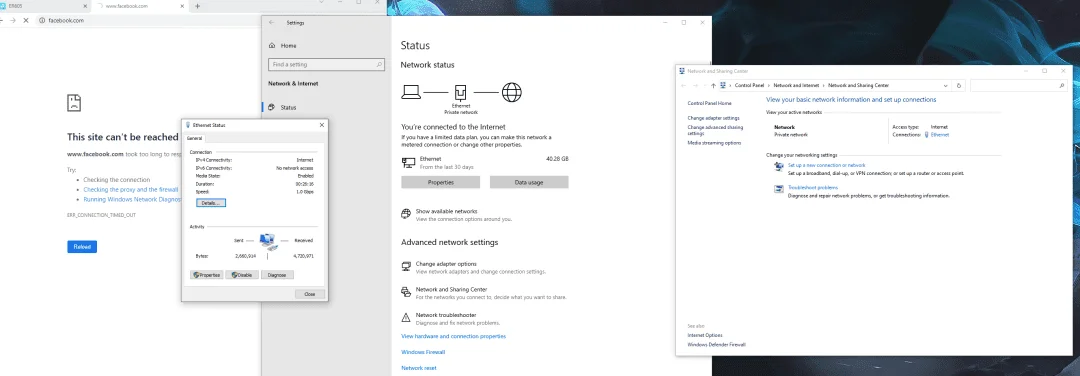1080x376 pixels.
Task: Stop loading the facebook.com page
Action: [x=26, y=21]
